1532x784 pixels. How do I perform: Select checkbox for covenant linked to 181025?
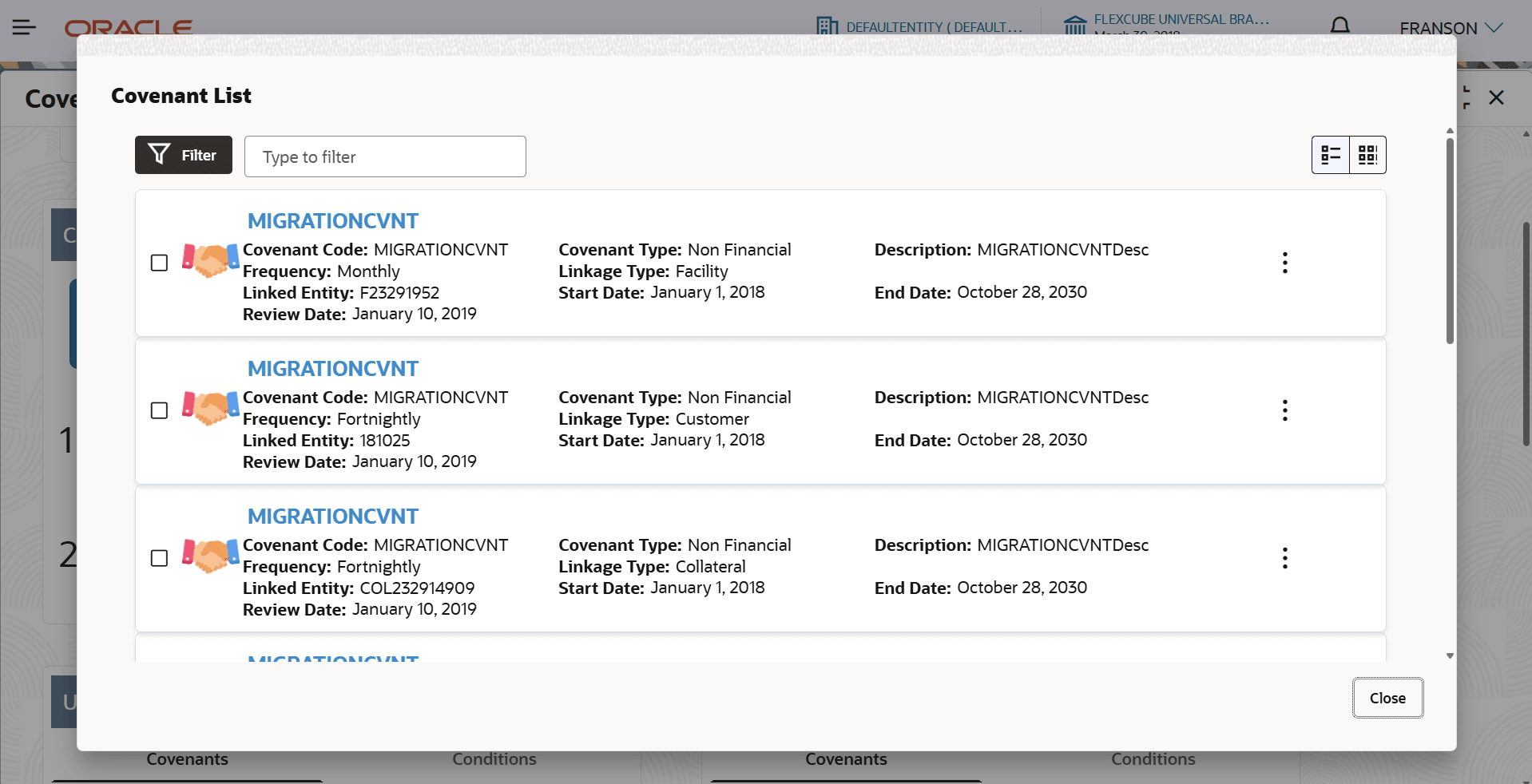[x=159, y=410]
